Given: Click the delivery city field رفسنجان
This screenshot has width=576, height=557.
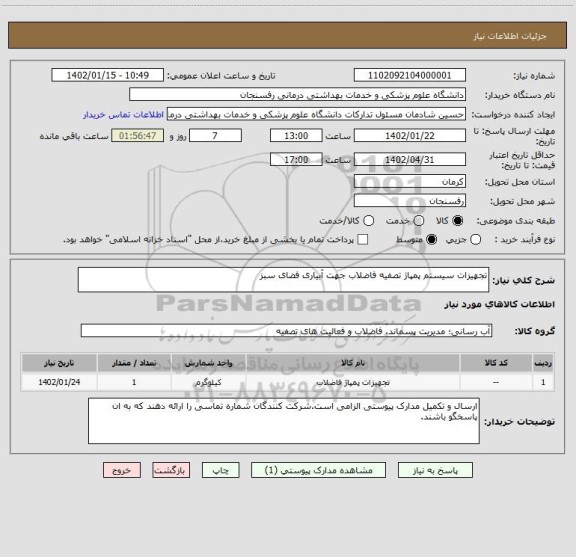Looking at the screenshot, I should tap(410, 201).
